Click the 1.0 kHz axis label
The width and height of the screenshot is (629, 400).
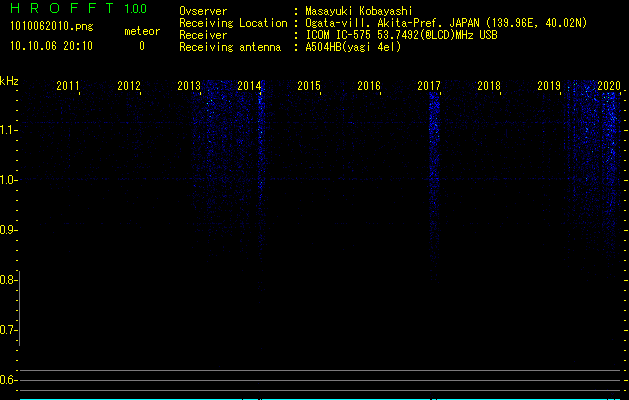8,180
